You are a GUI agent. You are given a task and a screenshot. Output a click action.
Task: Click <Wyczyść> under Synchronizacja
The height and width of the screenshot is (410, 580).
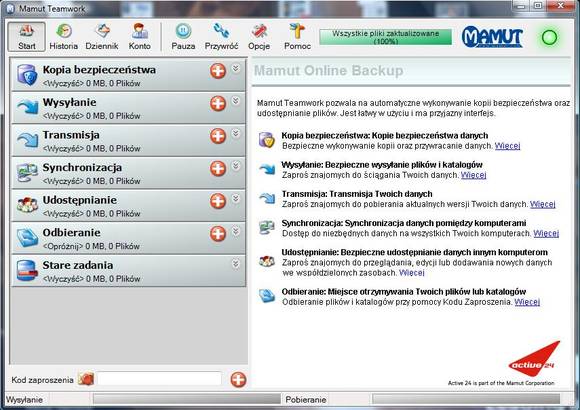click(63, 181)
